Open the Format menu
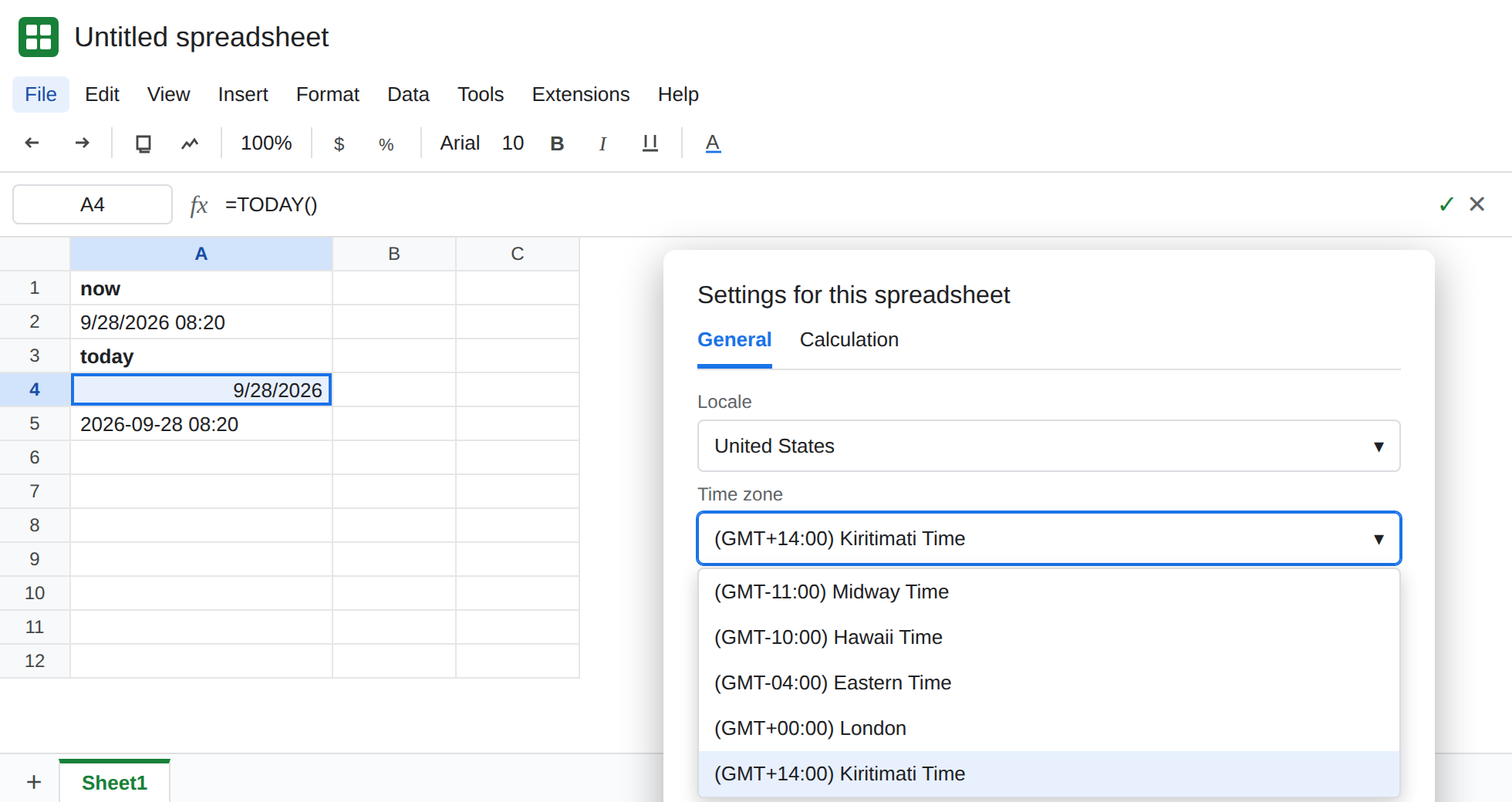Viewport: 1512px width, 802px height. click(x=328, y=95)
